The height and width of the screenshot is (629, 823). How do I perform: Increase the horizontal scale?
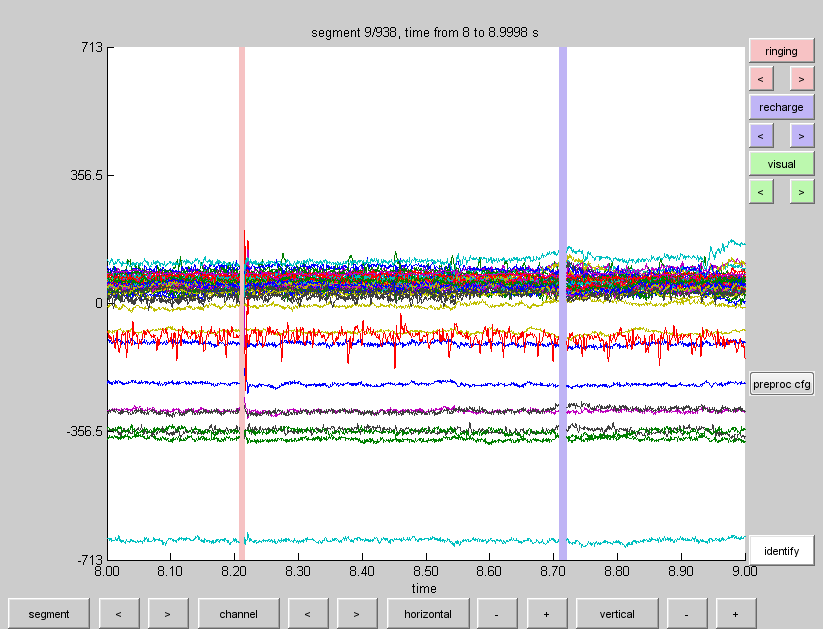(x=546, y=614)
